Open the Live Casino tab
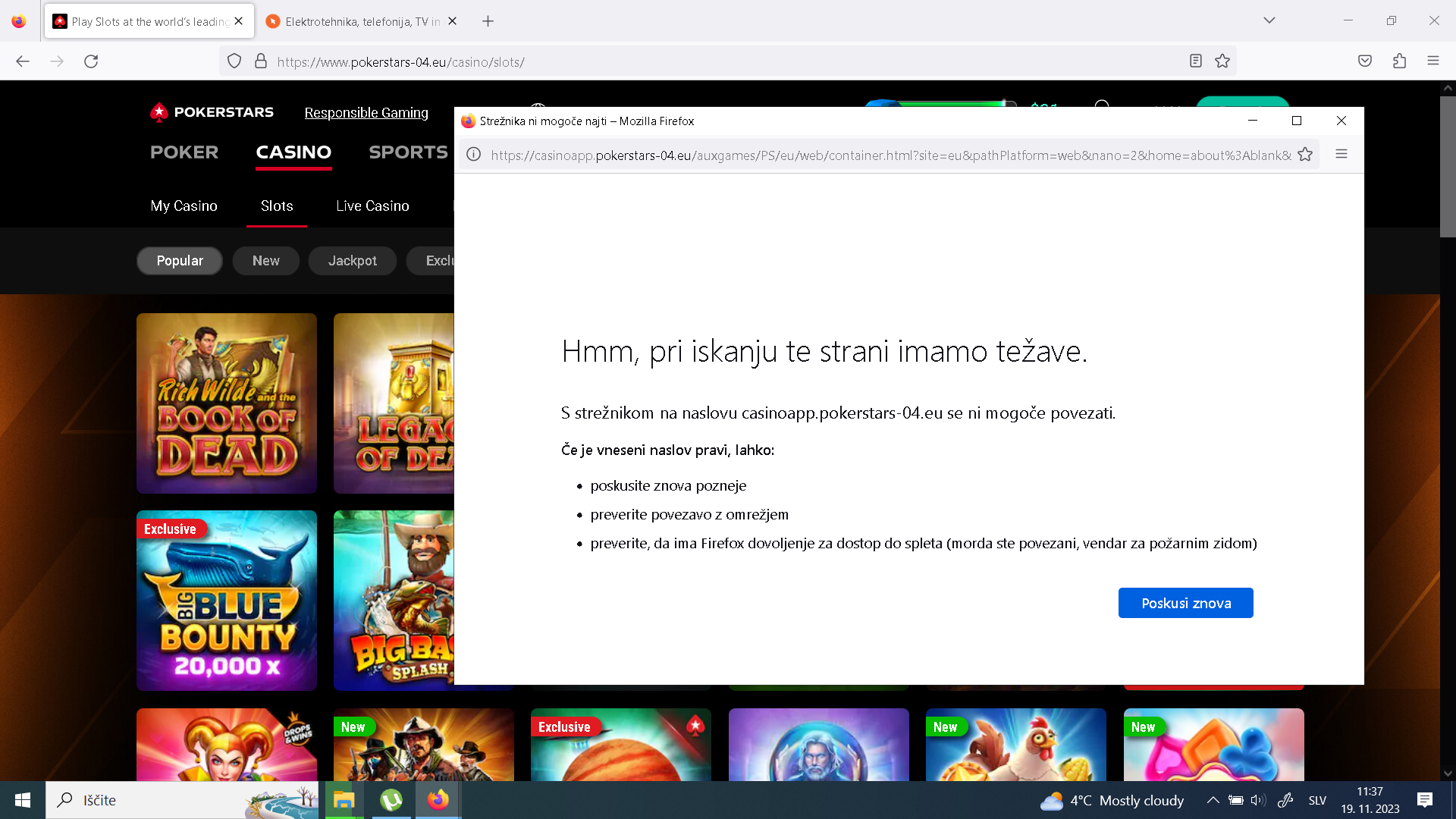Image resolution: width=1456 pixels, height=819 pixels. tap(372, 206)
